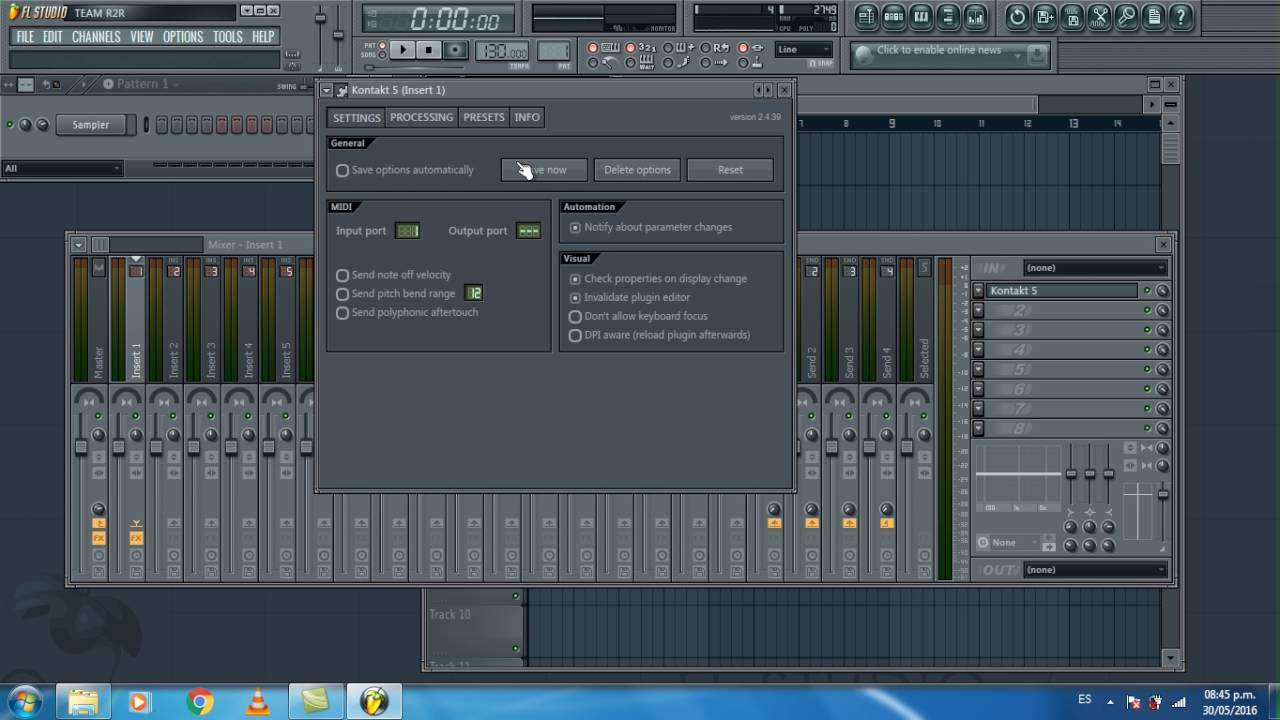Open the All channel filter dropdown

pyautogui.click(x=62, y=168)
